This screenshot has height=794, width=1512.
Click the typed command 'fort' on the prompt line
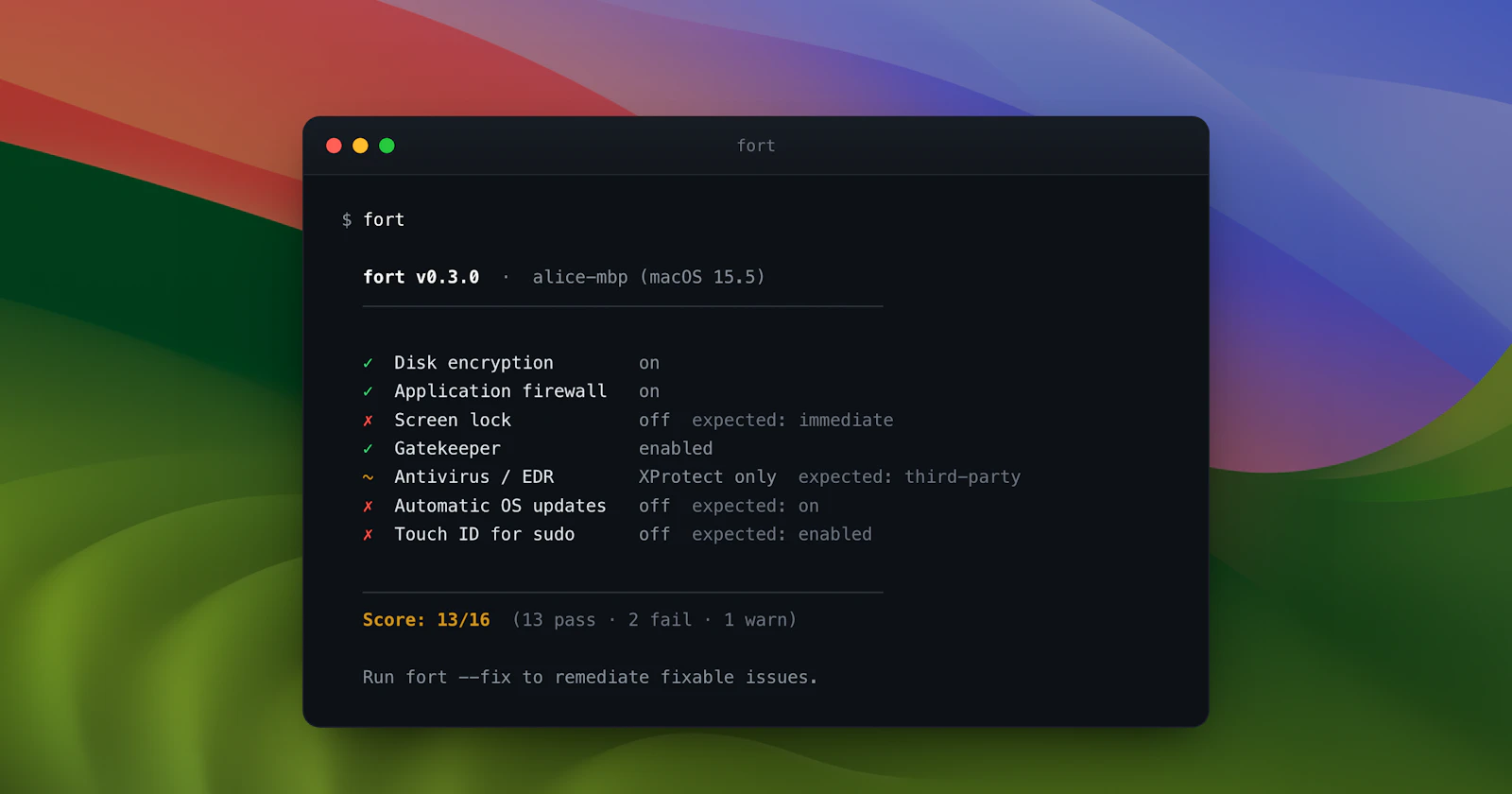pyautogui.click(x=384, y=219)
